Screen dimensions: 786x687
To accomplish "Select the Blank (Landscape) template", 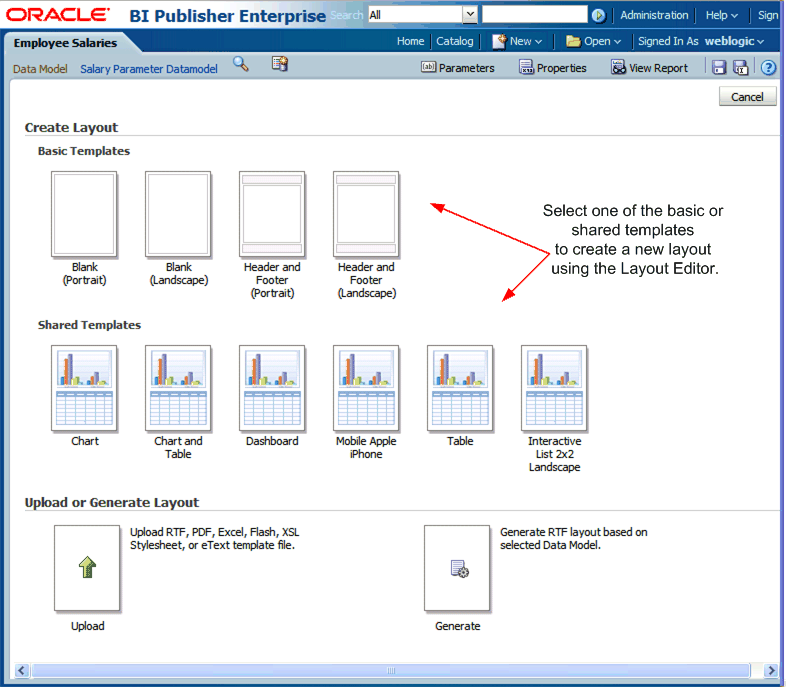I will coord(178,214).
